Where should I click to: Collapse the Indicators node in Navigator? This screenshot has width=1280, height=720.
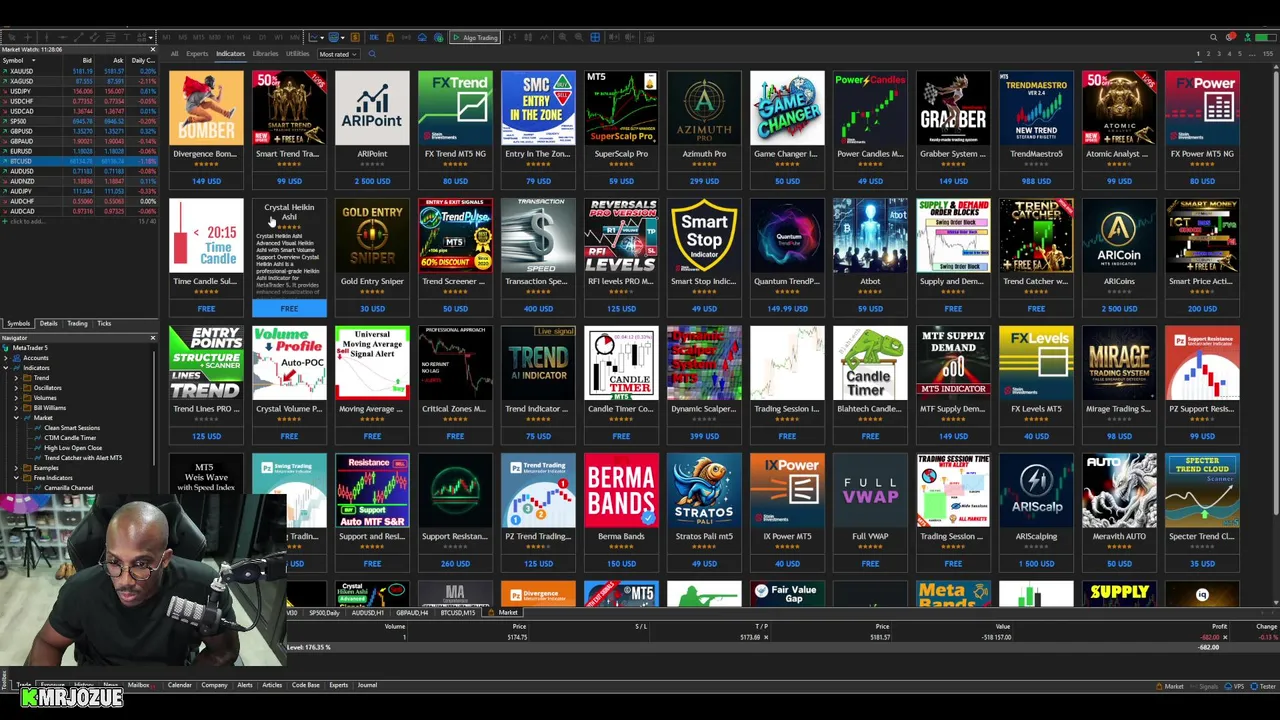(6, 368)
